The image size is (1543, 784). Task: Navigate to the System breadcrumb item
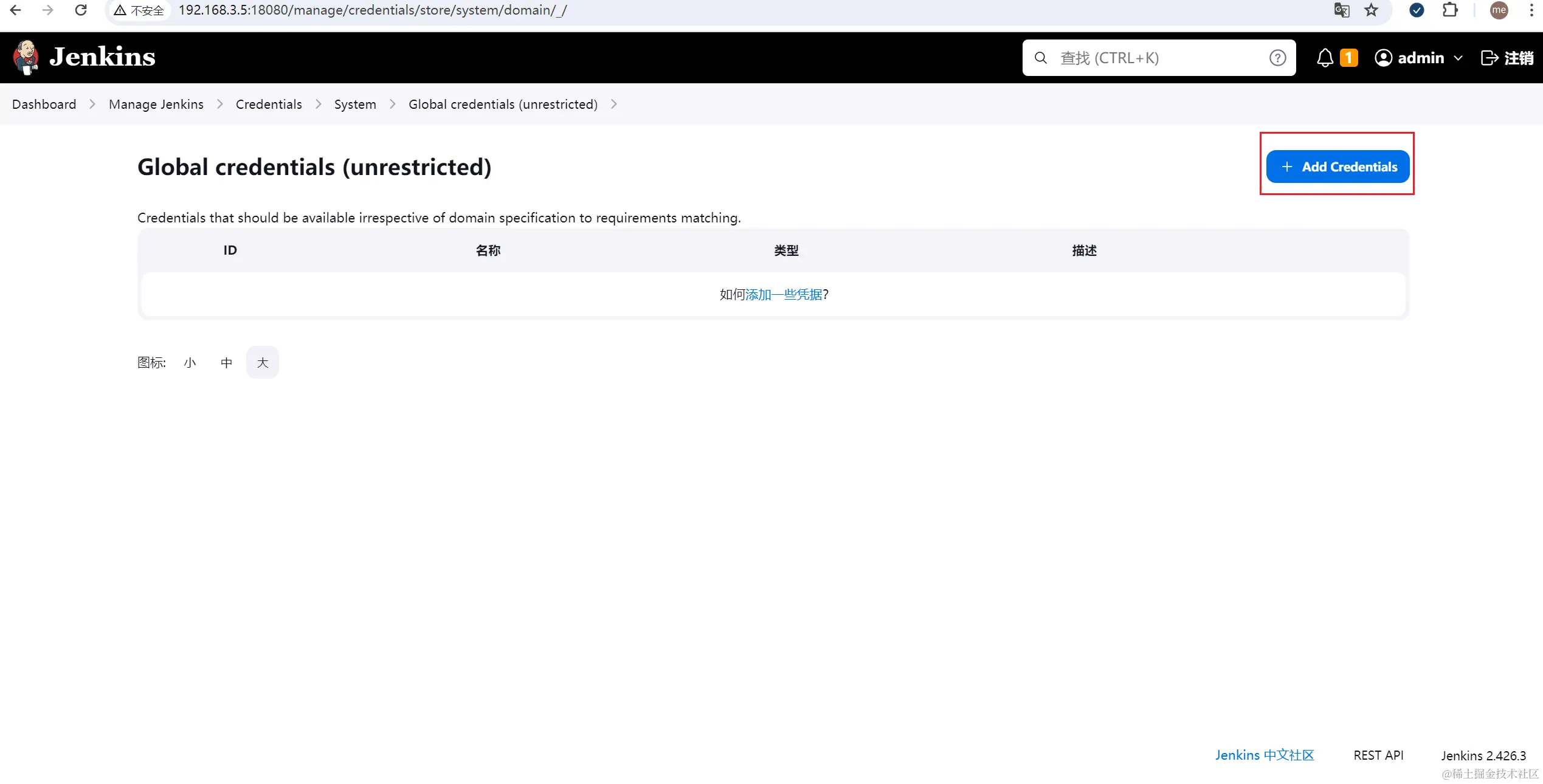coord(355,104)
